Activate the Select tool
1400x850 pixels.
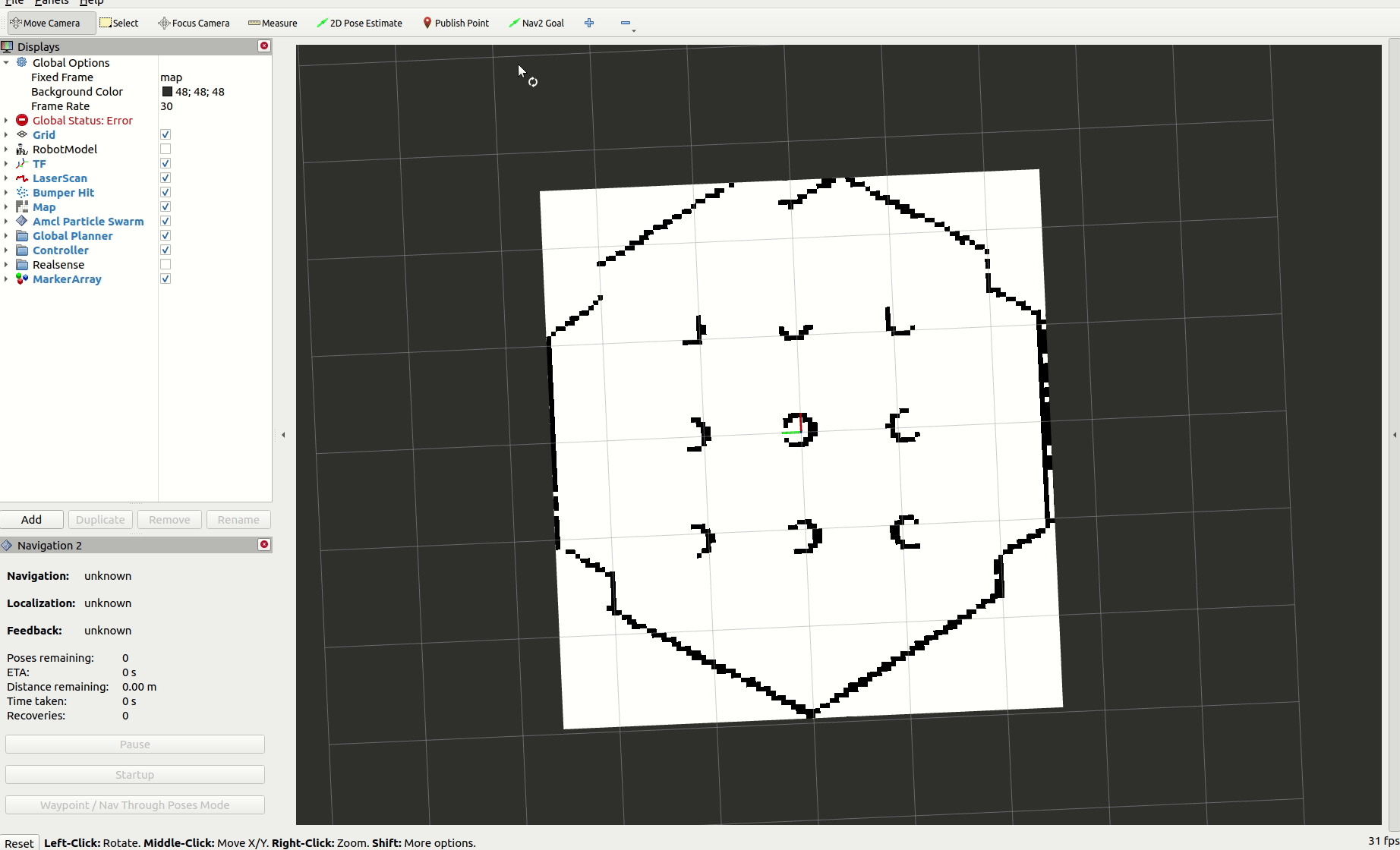(x=119, y=23)
